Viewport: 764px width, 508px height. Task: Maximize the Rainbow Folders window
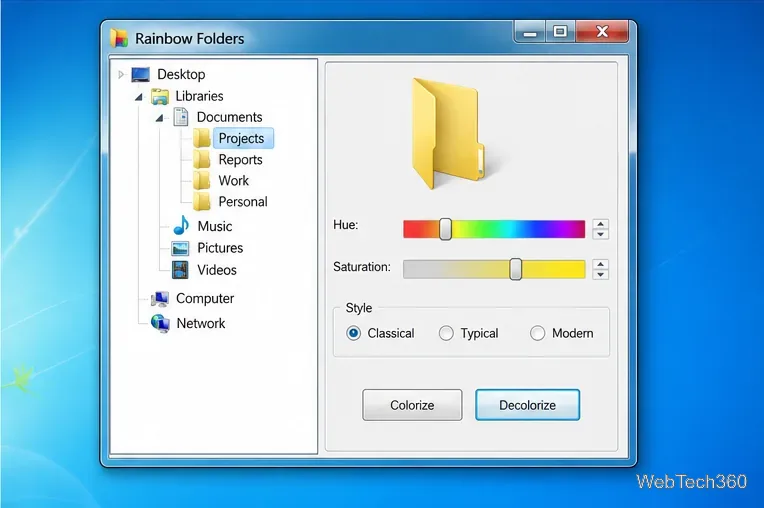coord(560,32)
